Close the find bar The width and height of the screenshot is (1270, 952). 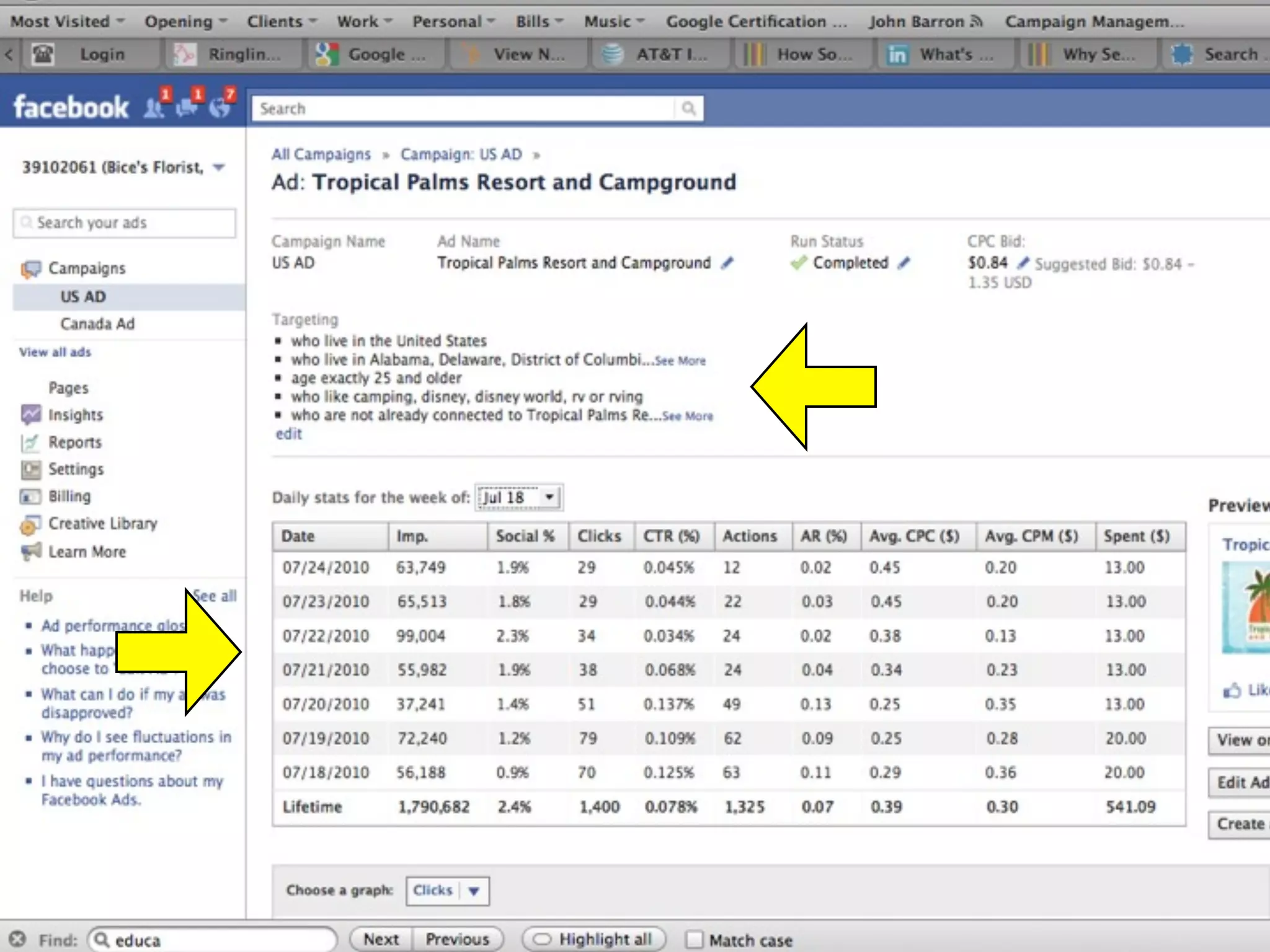[x=17, y=939]
